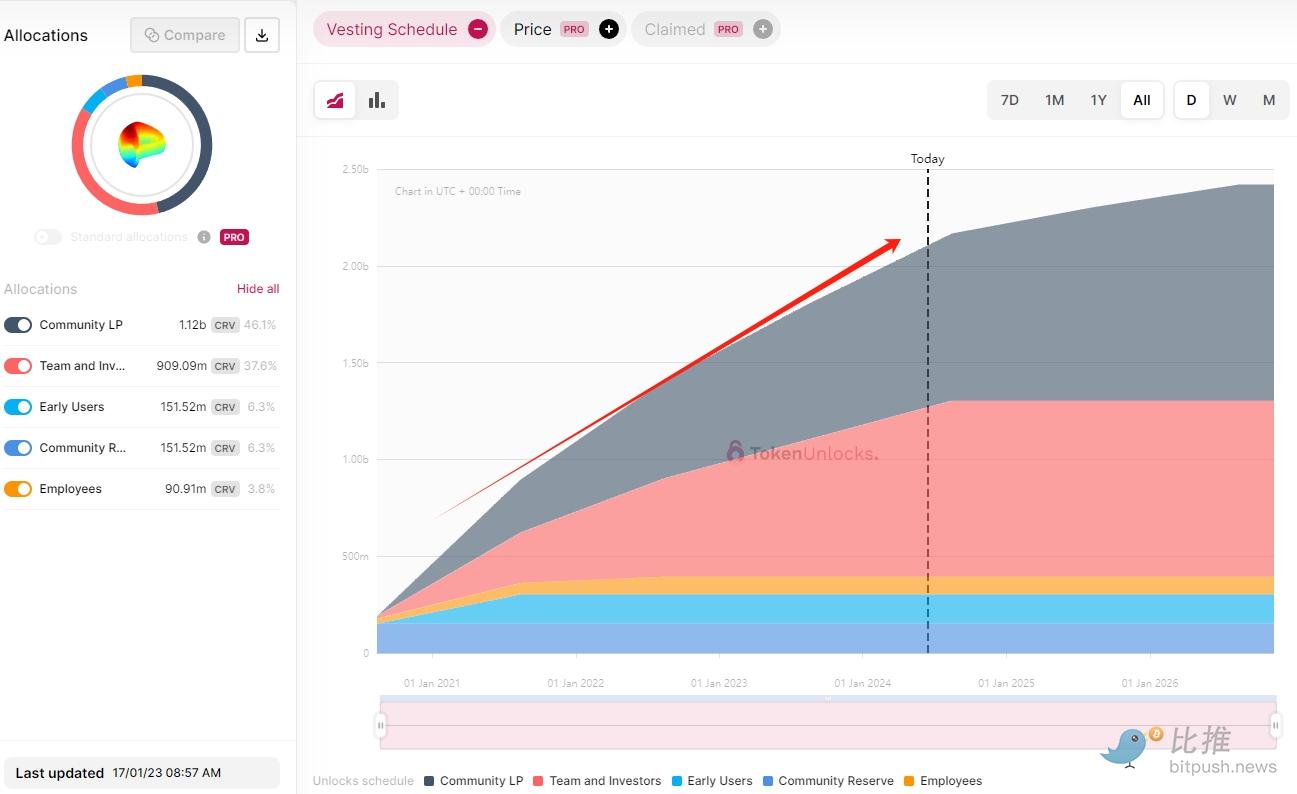Switch to weekly (W) interval
The width and height of the screenshot is (1297, 794).
point(1229,100)
